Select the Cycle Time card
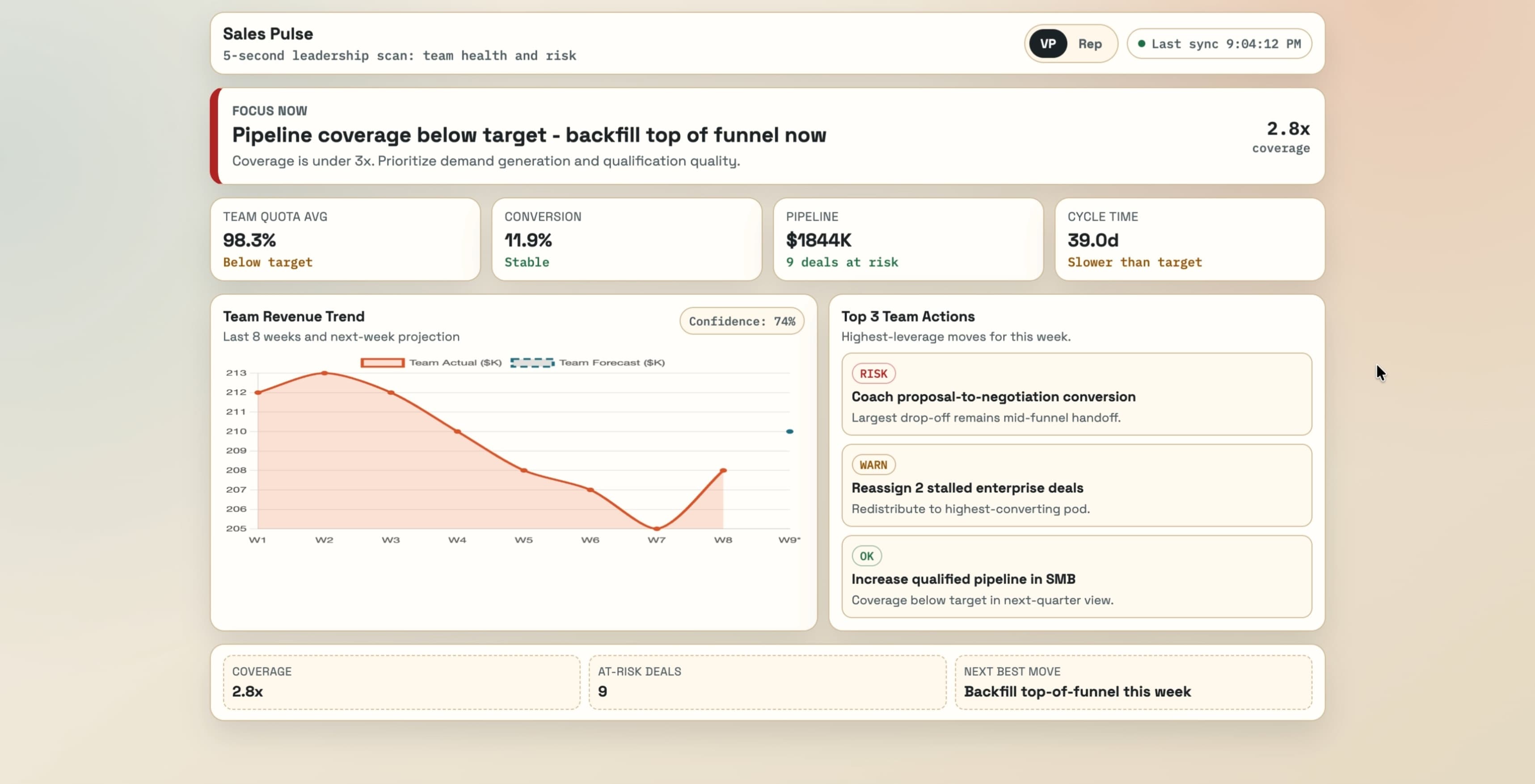 [1189, 240]
